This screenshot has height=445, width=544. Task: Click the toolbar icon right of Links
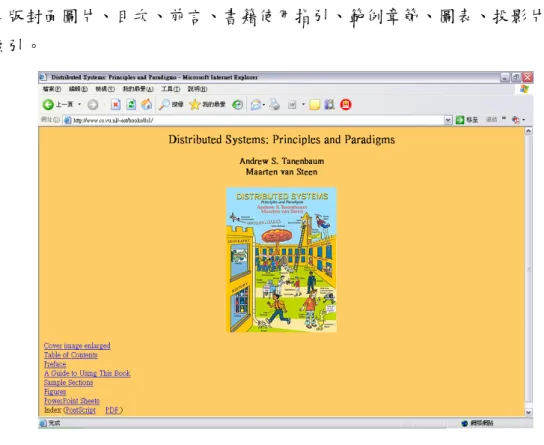click(516, 120)
